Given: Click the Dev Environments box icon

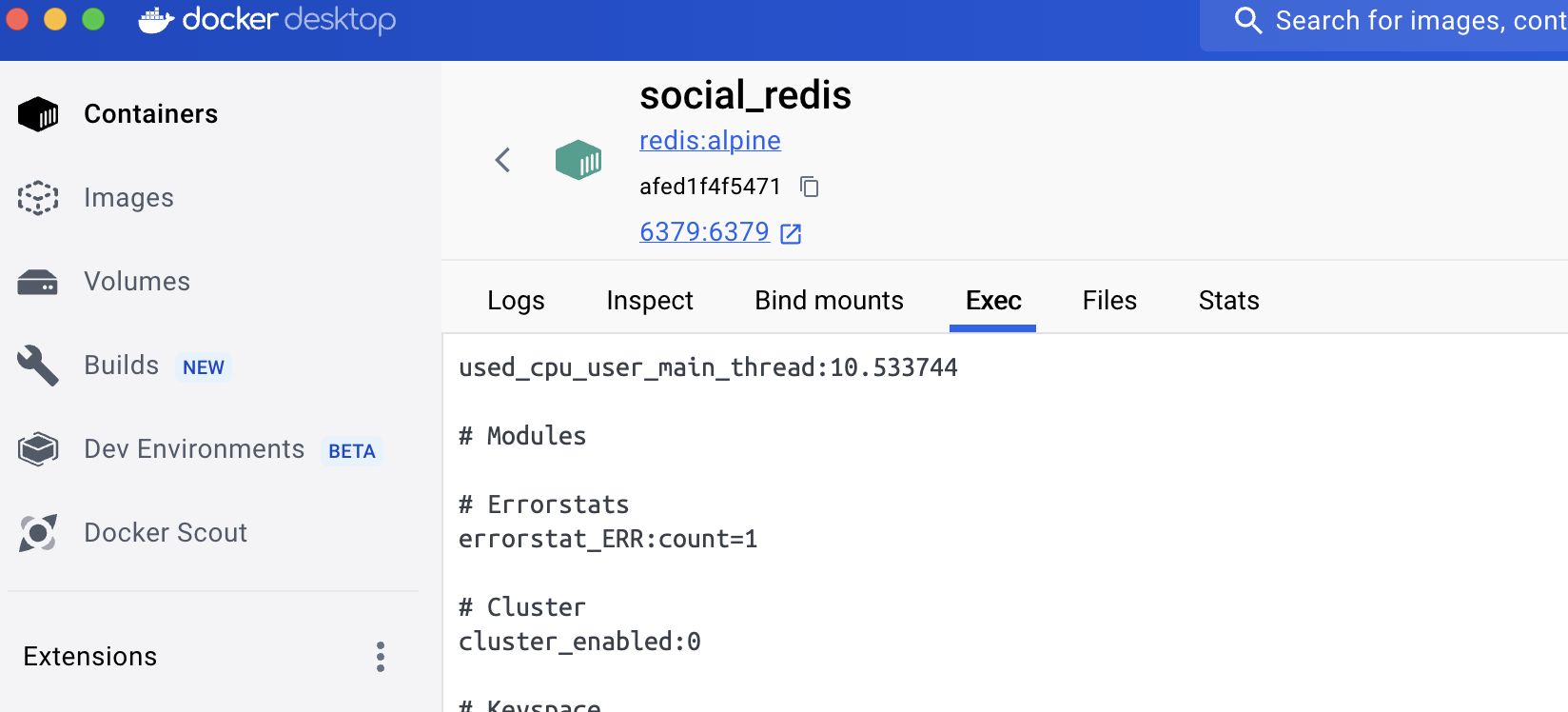Looking at the screenshot, I should point(38,449).
